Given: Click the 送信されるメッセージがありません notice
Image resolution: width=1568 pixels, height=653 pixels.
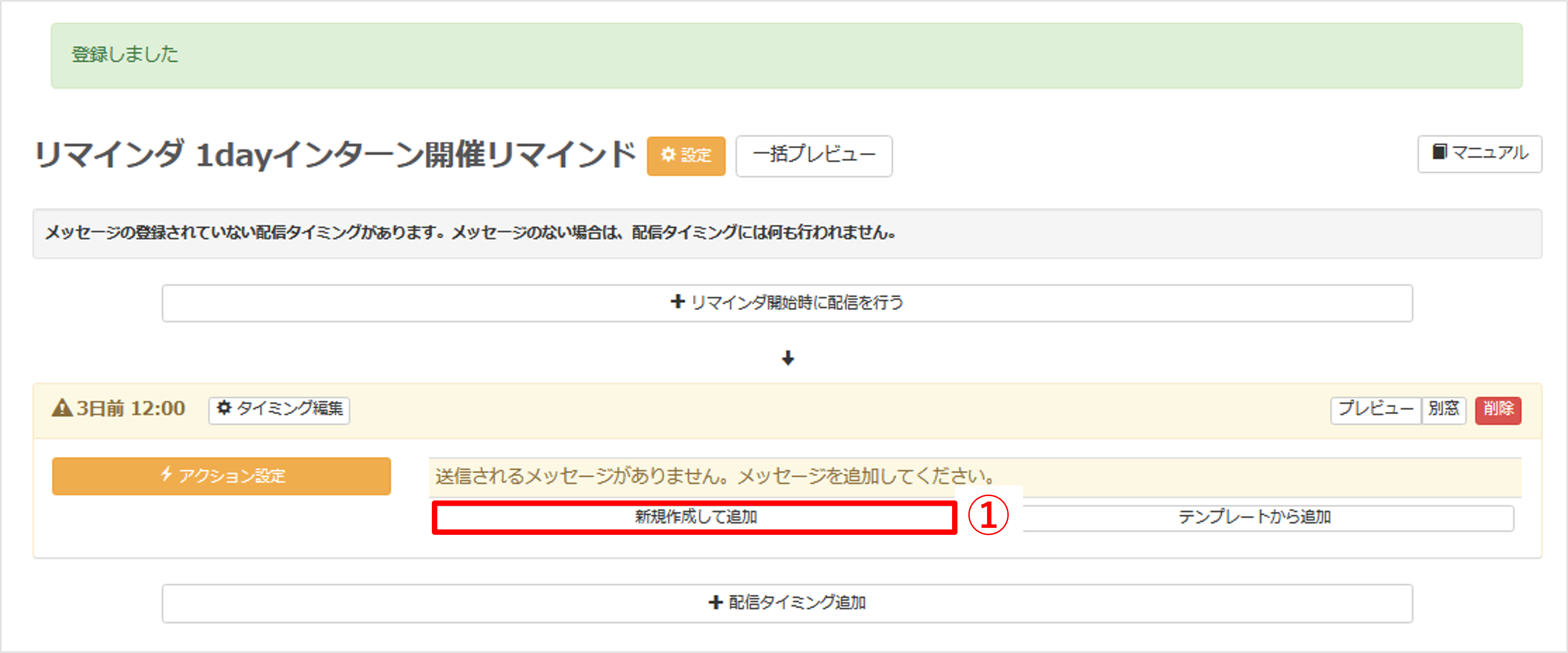Looking at the screenshot, I should coord(715,476).
